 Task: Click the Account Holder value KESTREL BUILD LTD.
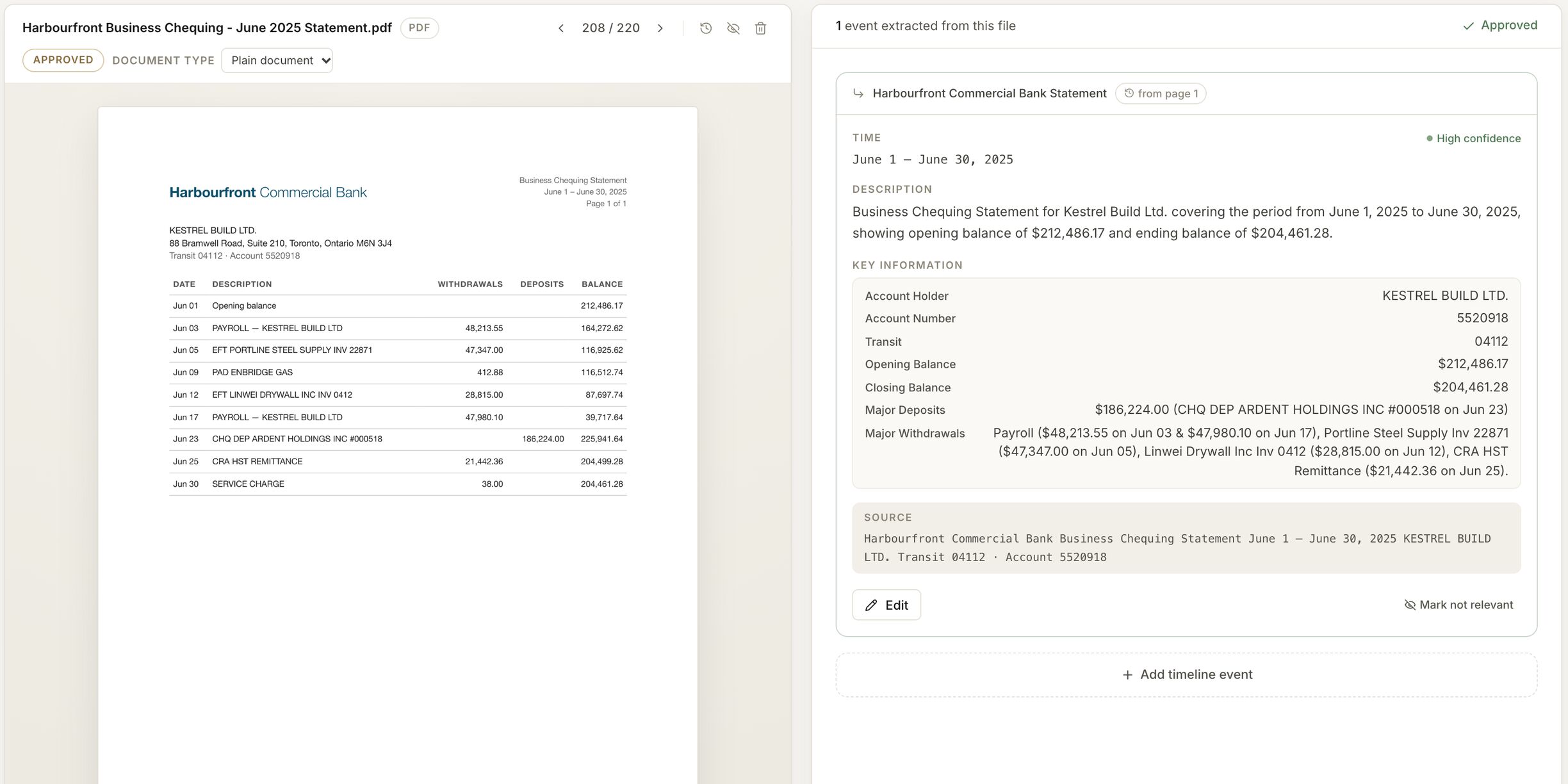pyautogui.click(x=1445, y=296)
